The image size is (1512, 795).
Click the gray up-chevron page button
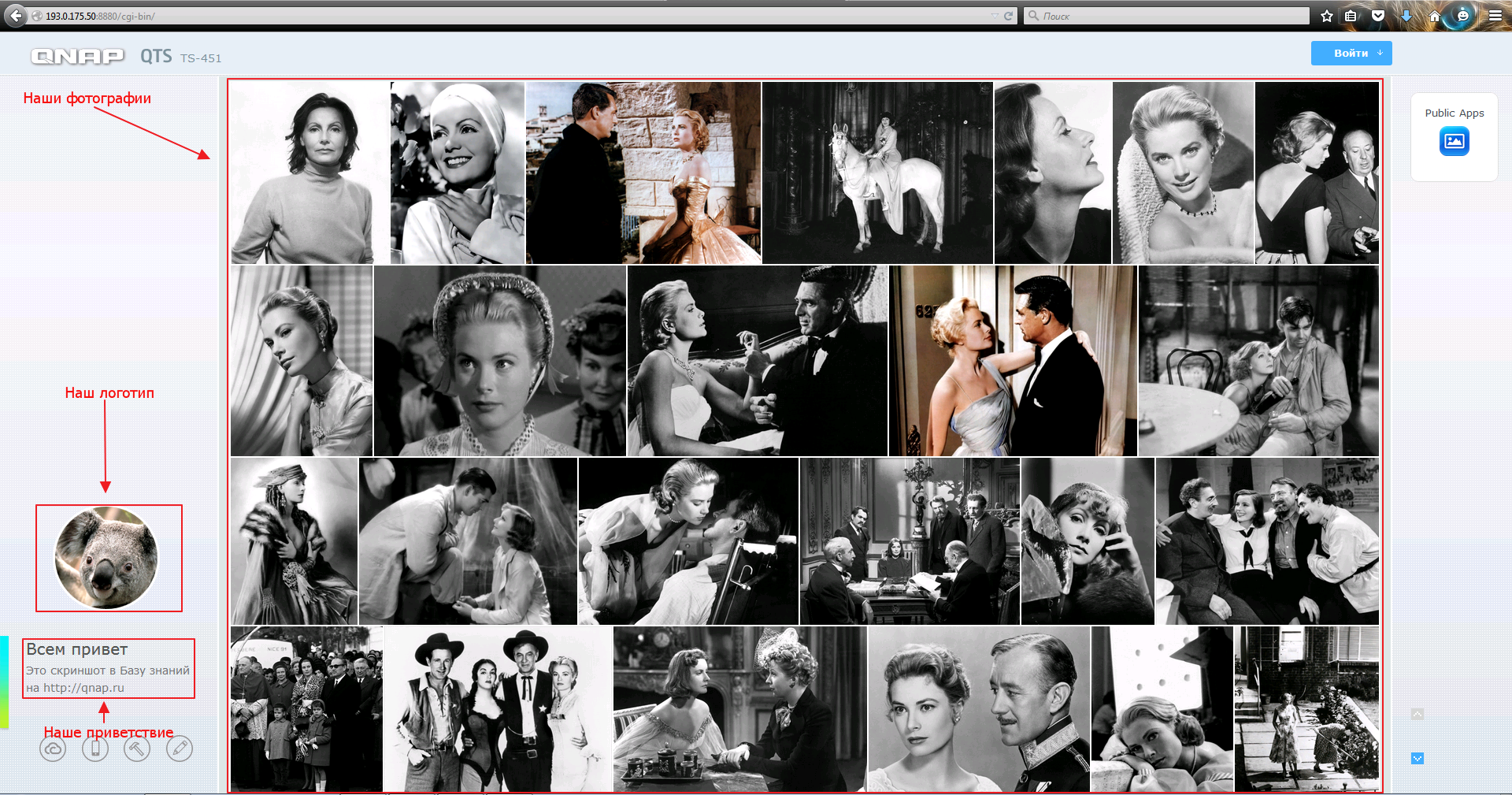pos(1417,714)
